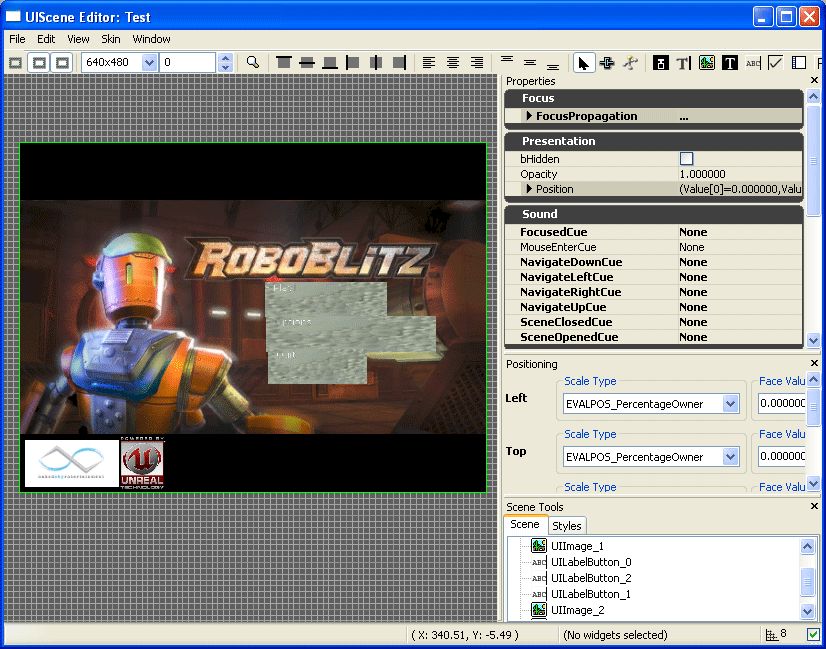Activate the rotation widget tool

click(632, 62)
